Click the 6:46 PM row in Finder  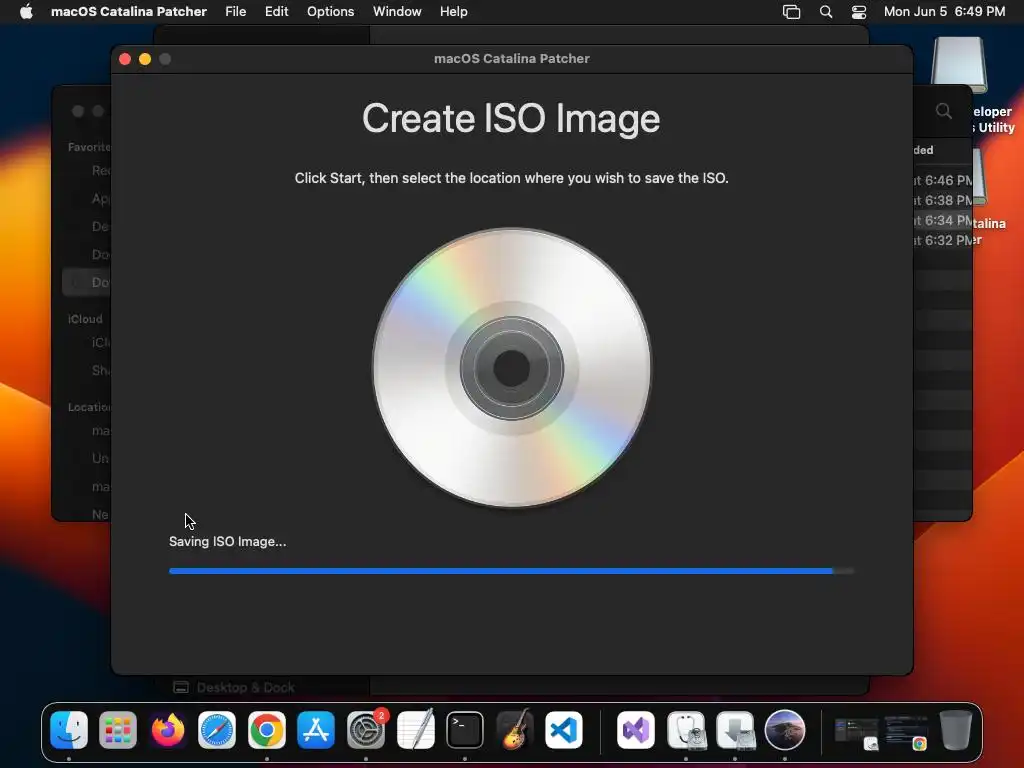tap(942, 180)
